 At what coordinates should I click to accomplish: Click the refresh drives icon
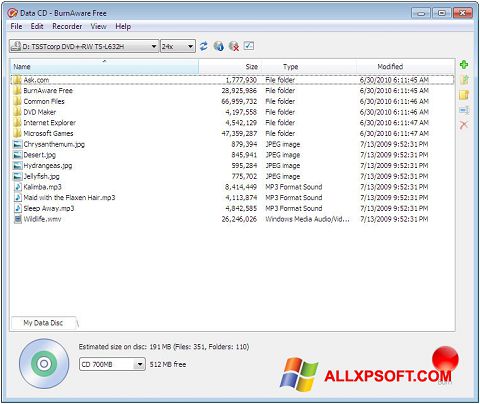tap(204, 46)
